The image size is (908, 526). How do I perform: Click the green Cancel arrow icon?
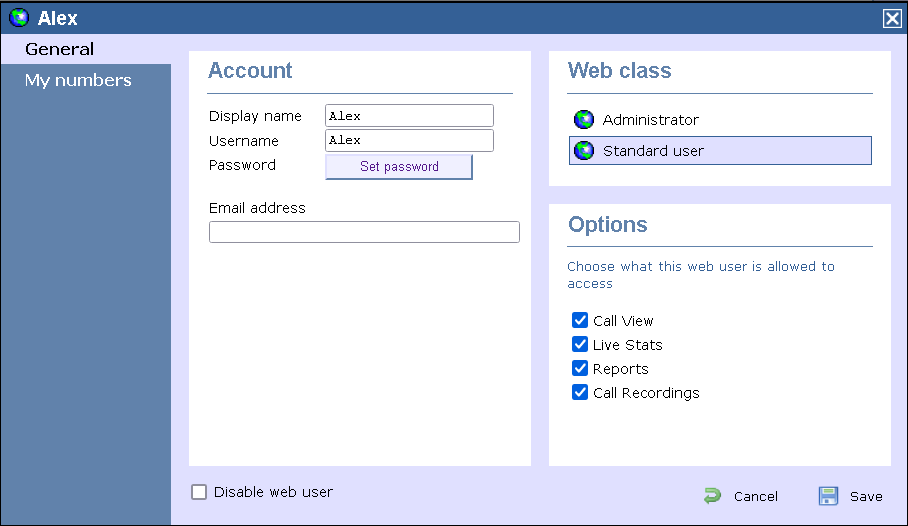click(x=712, y=496)
